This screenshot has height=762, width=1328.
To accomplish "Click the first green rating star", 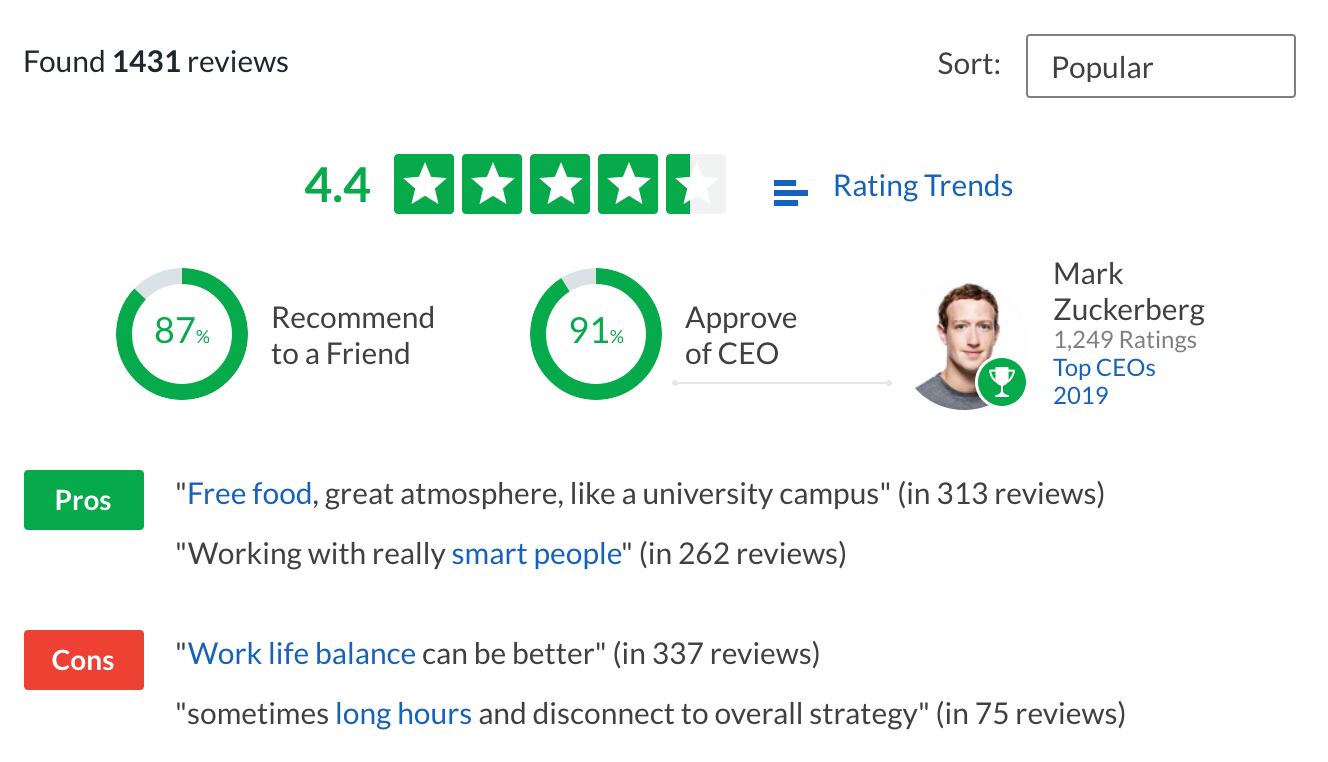I will pyautogui.click(x=425, y=184).
